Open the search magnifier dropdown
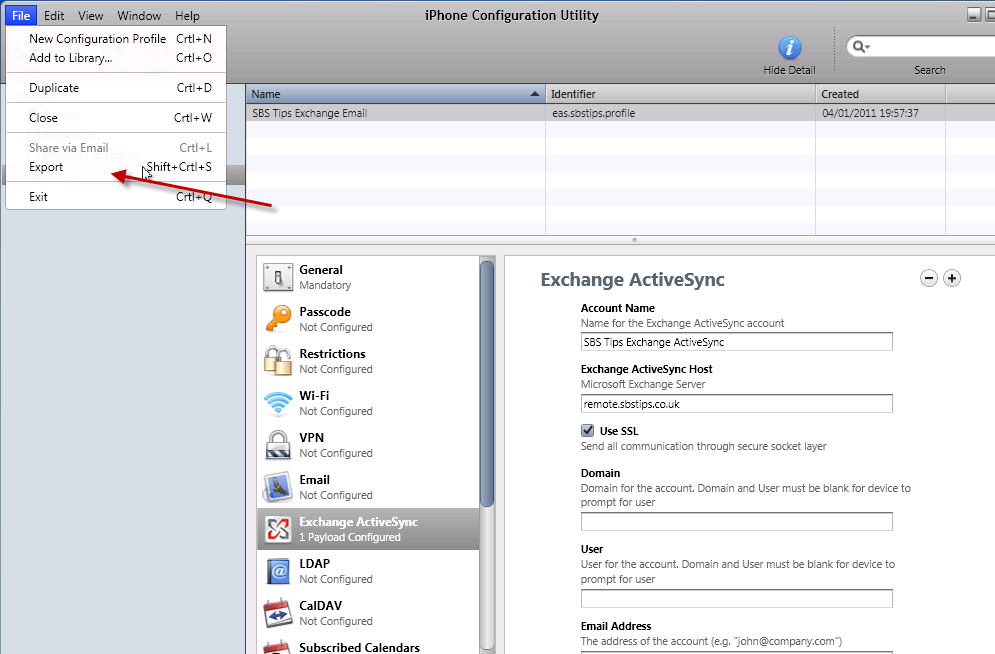This screenshot has width=995, height=654. pos(860,47)
